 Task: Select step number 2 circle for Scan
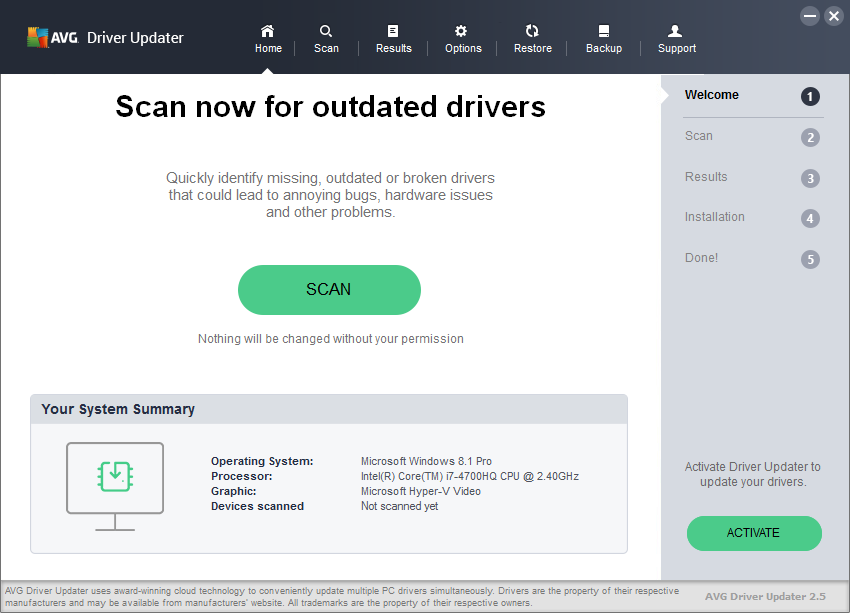point(810,138)
